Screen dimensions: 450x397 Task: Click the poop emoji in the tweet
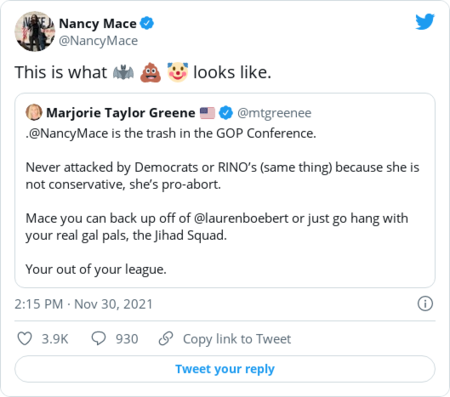(x=150, y=72)
